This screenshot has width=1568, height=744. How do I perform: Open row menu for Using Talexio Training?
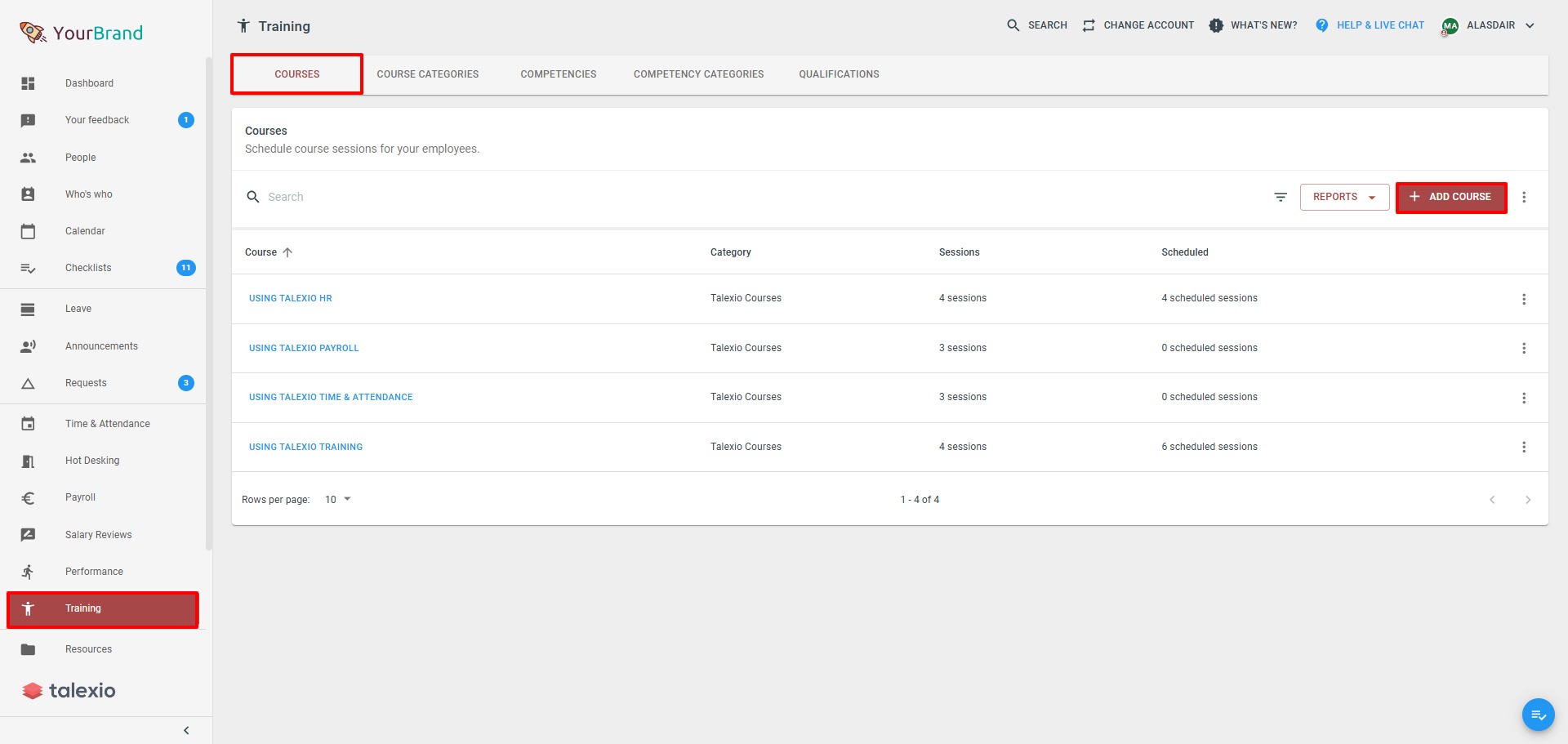click(x=1524, y=447)
